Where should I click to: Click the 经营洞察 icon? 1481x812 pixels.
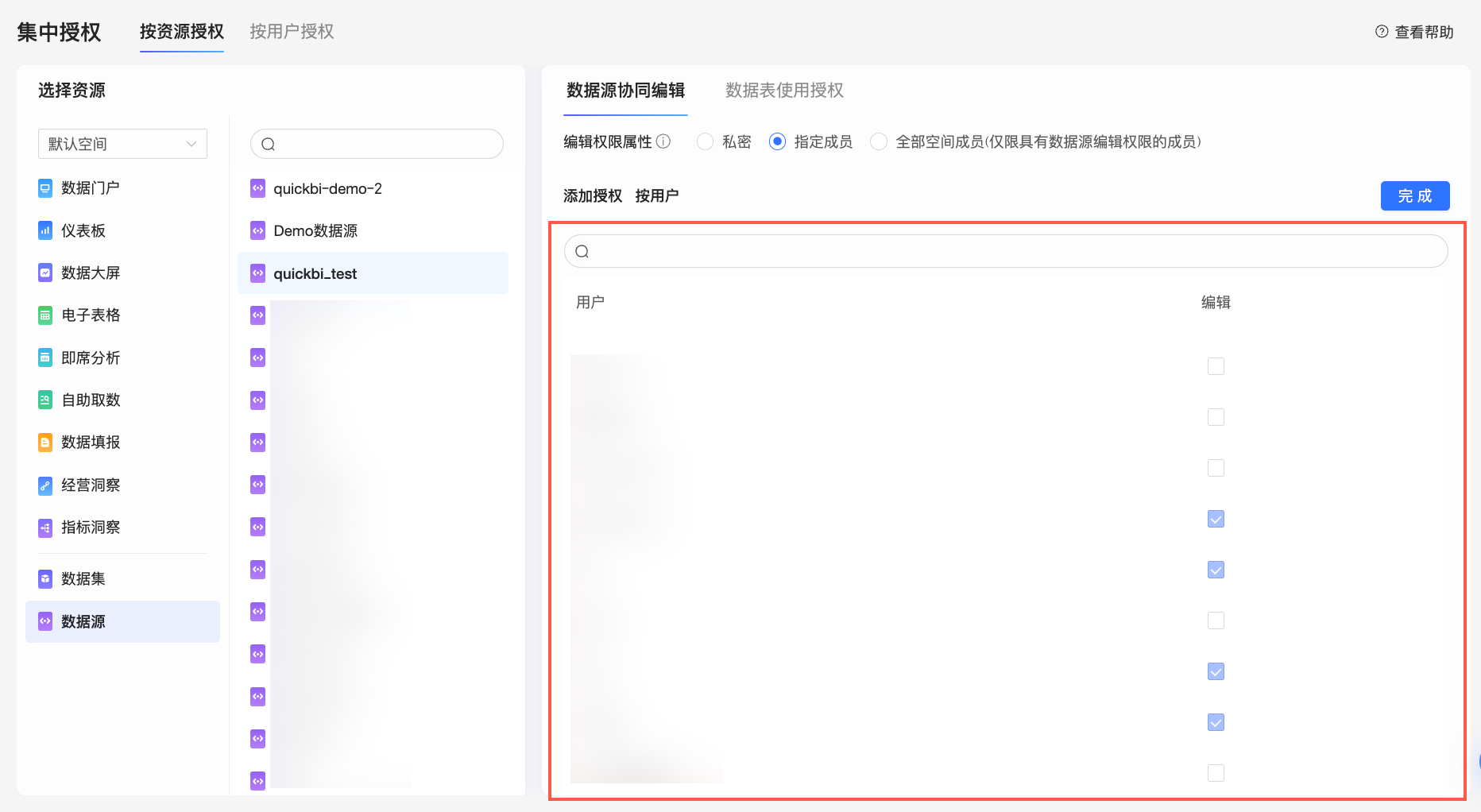(x=45, y=485)
